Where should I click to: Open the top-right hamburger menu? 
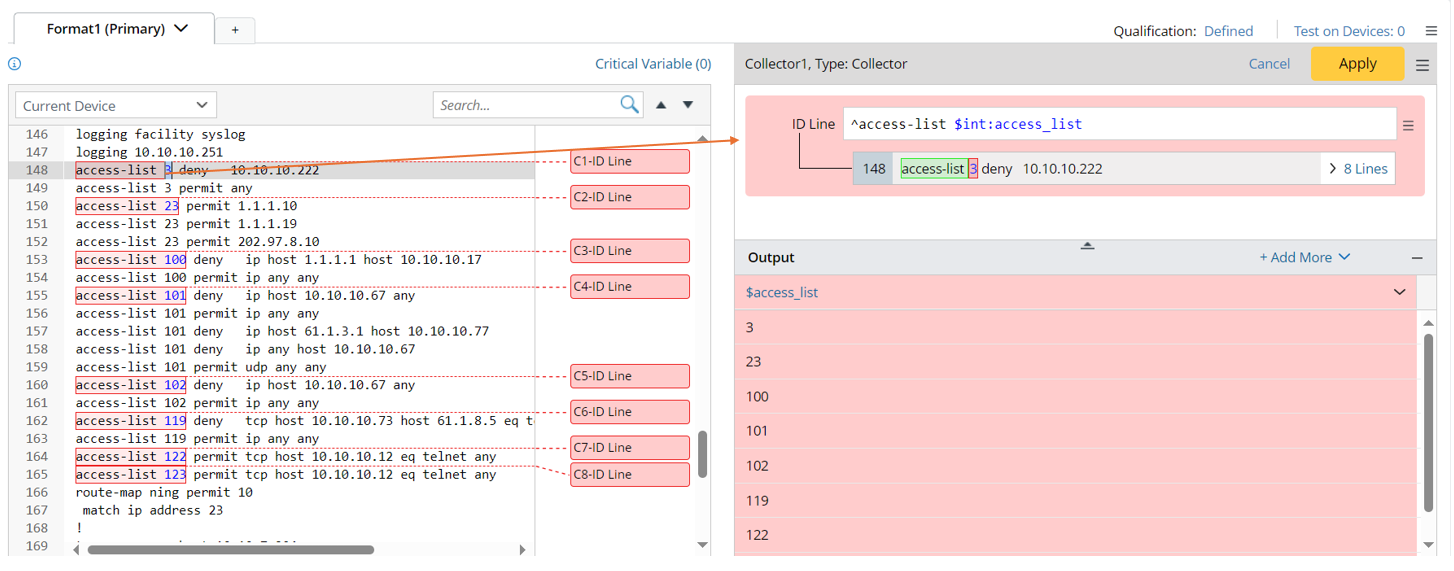tap(1431, 31)
